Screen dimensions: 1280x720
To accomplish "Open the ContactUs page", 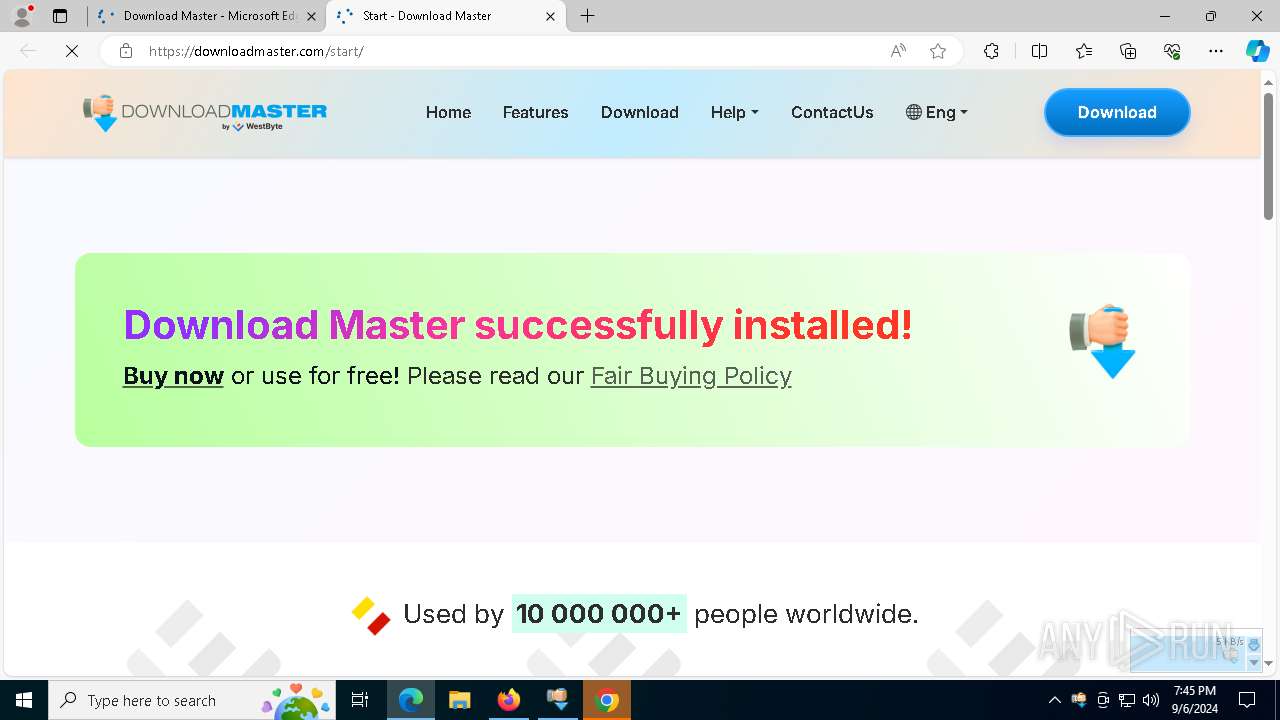I will click(832, 112).
